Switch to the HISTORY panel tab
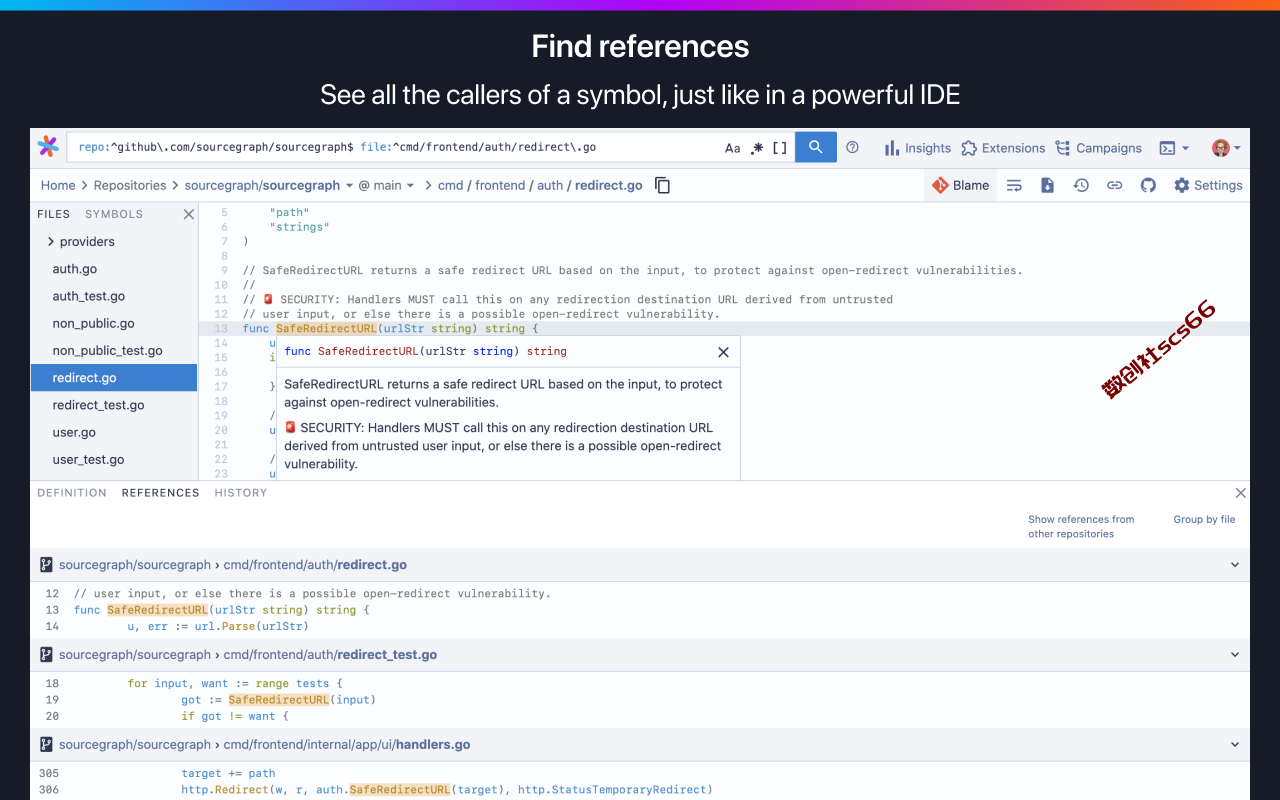The height and width of the screenshot is (800, 1280). pyautogui.click(x=241, y=493)
